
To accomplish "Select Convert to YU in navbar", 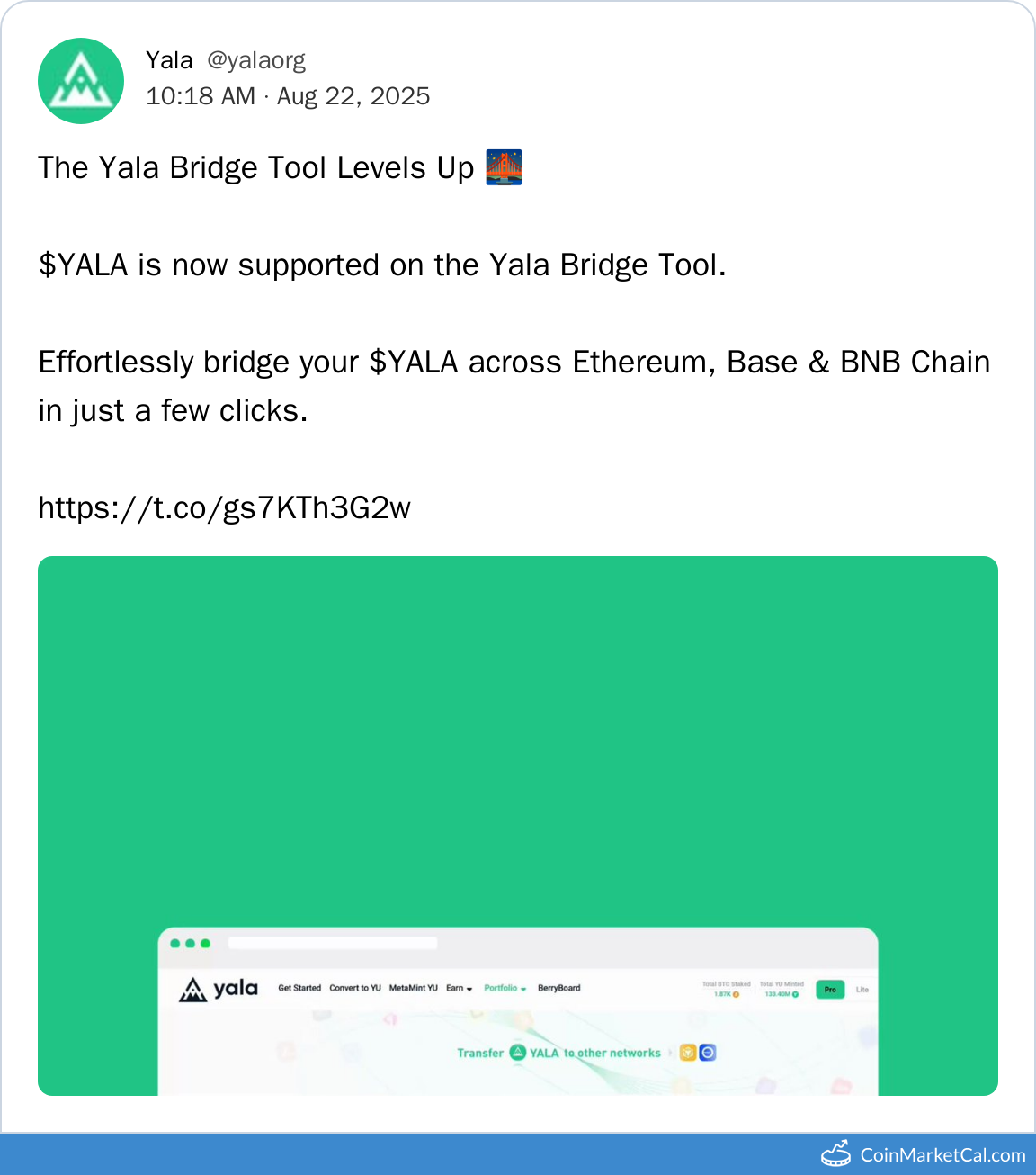I will tap(355, 988).
